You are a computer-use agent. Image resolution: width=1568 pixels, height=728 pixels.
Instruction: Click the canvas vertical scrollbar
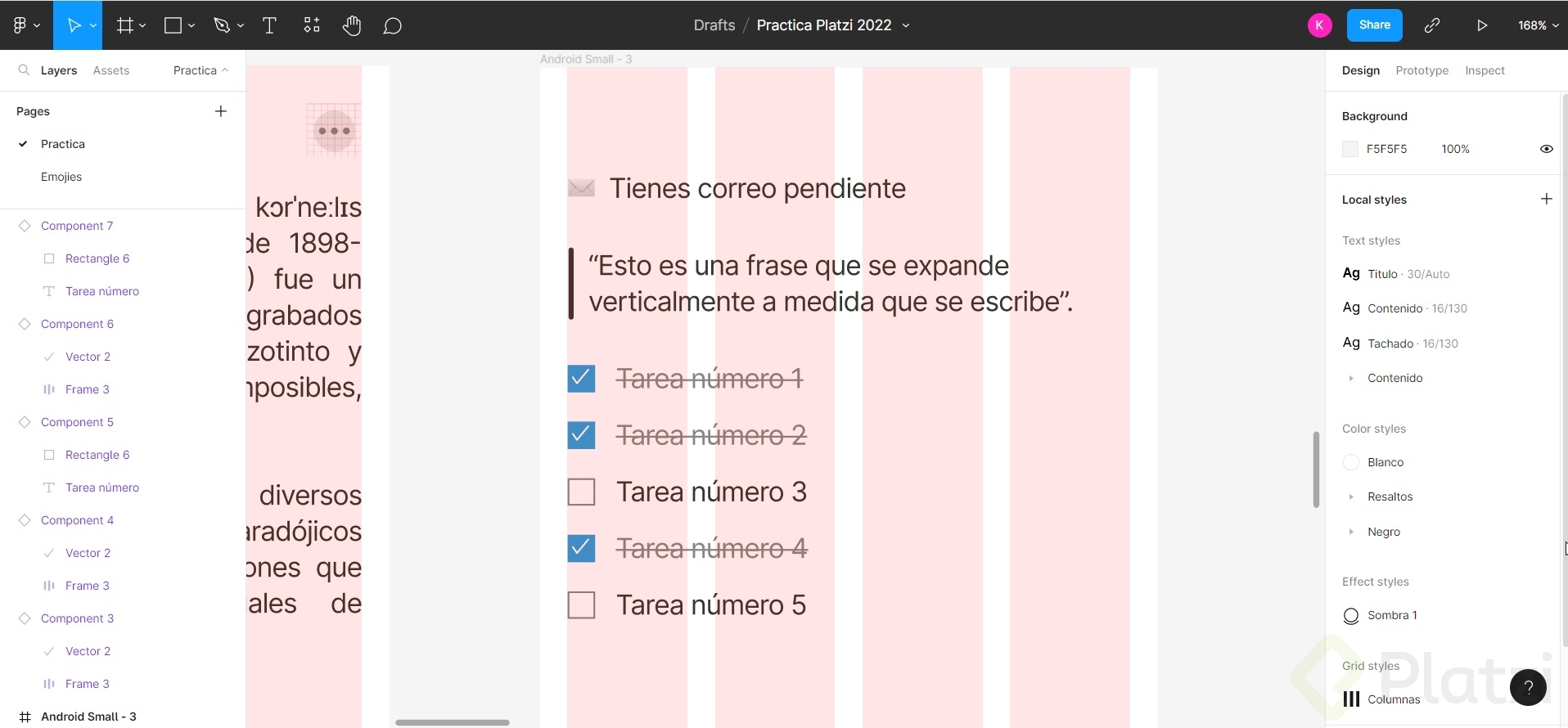(x=1316, y=469)
